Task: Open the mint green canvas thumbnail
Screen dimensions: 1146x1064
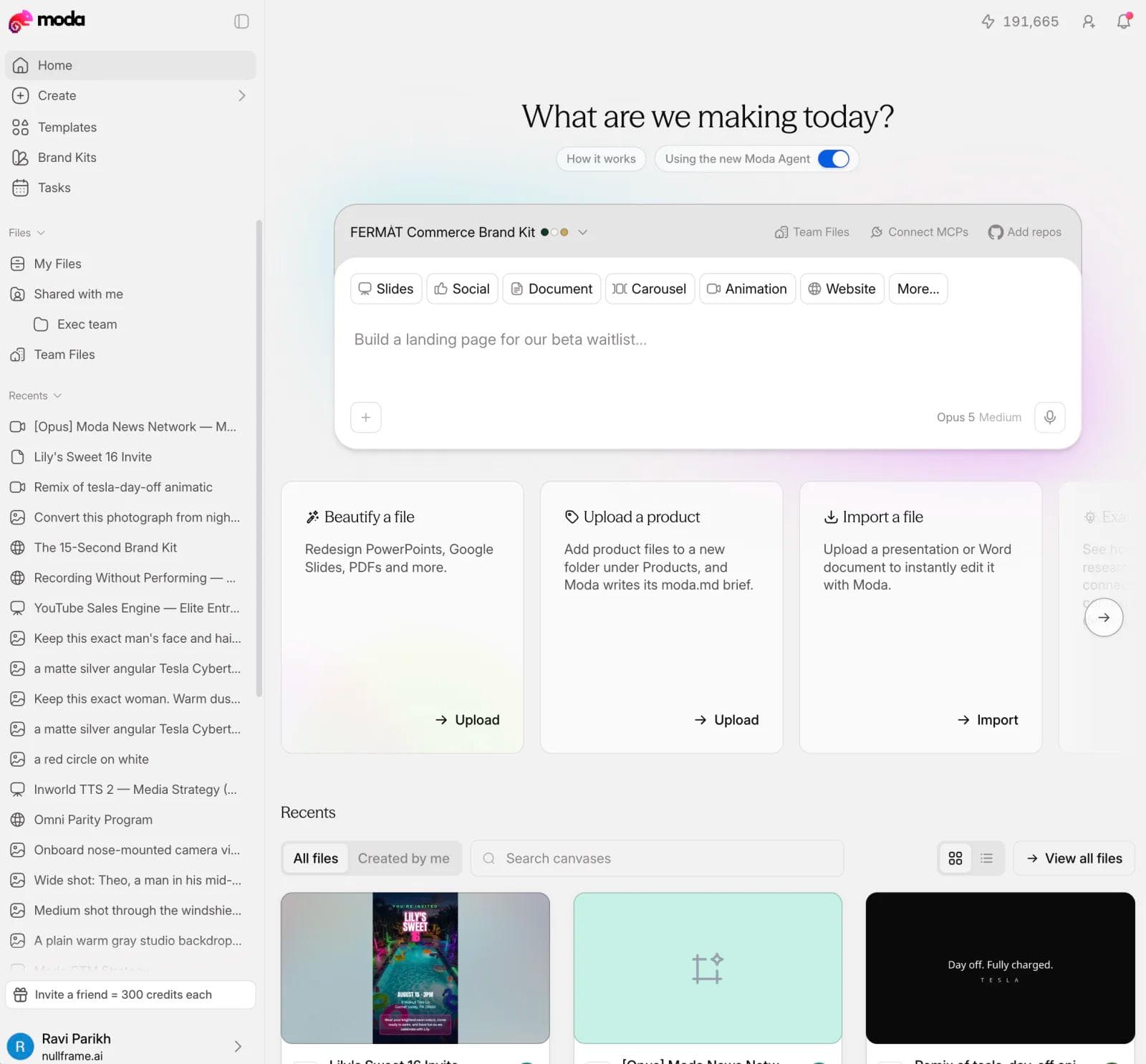Action: [708, 968]
